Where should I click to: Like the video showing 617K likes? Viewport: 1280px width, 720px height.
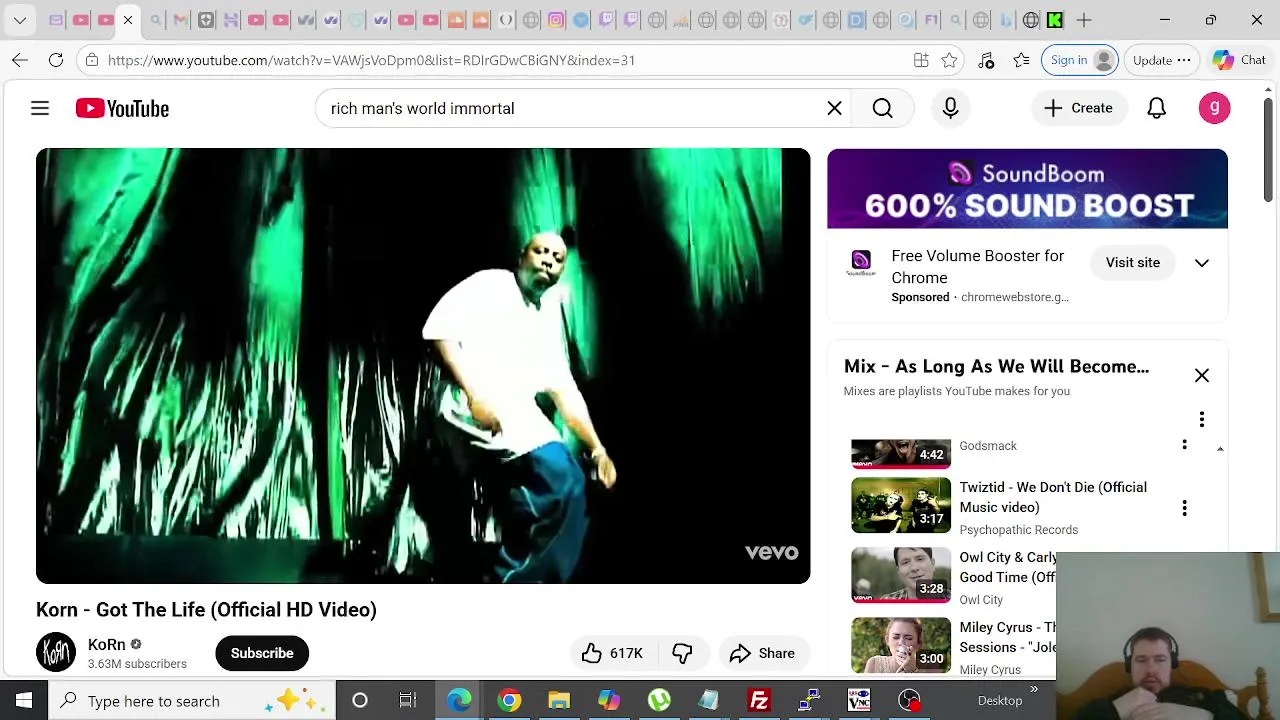pyautogui.click(x=612, y=653)
